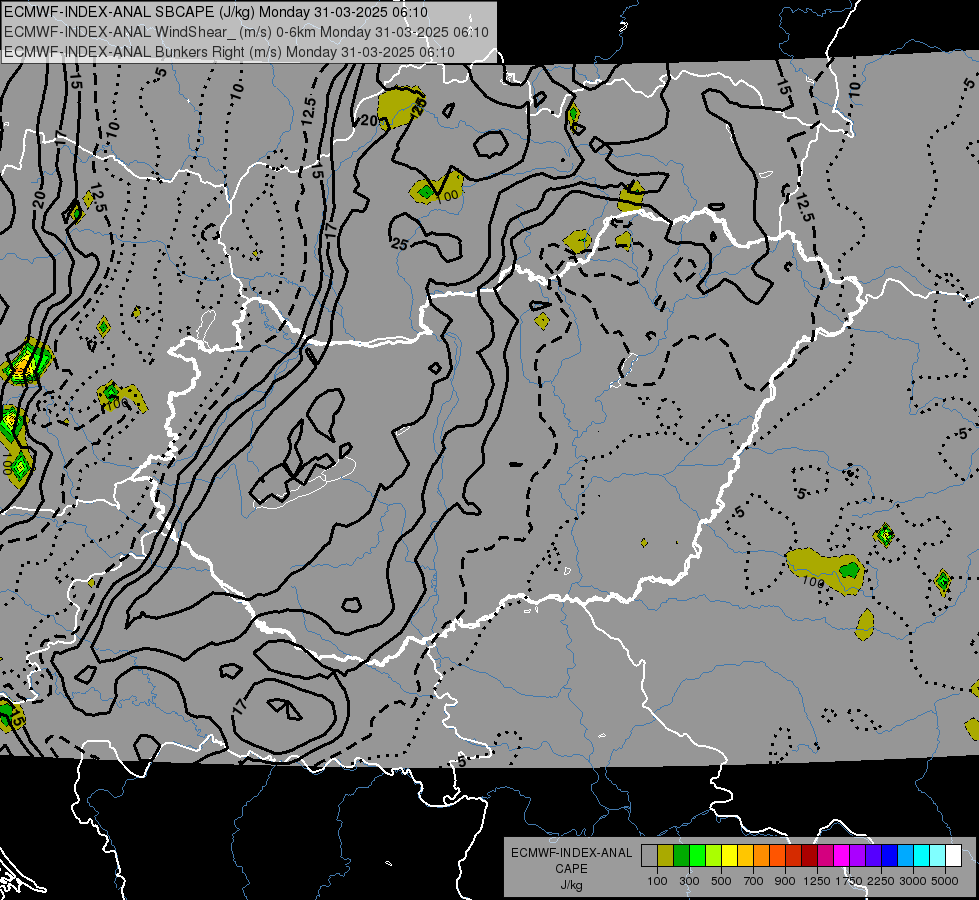This screenshot has width=979, height=900.
Task: Click the red-orange legend swatch
Action: (777, 855)
